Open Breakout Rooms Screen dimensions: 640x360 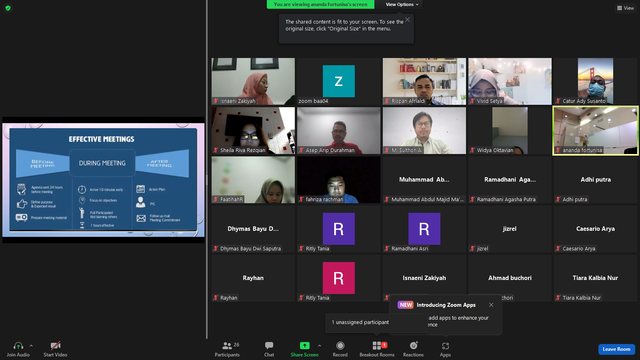377,349
